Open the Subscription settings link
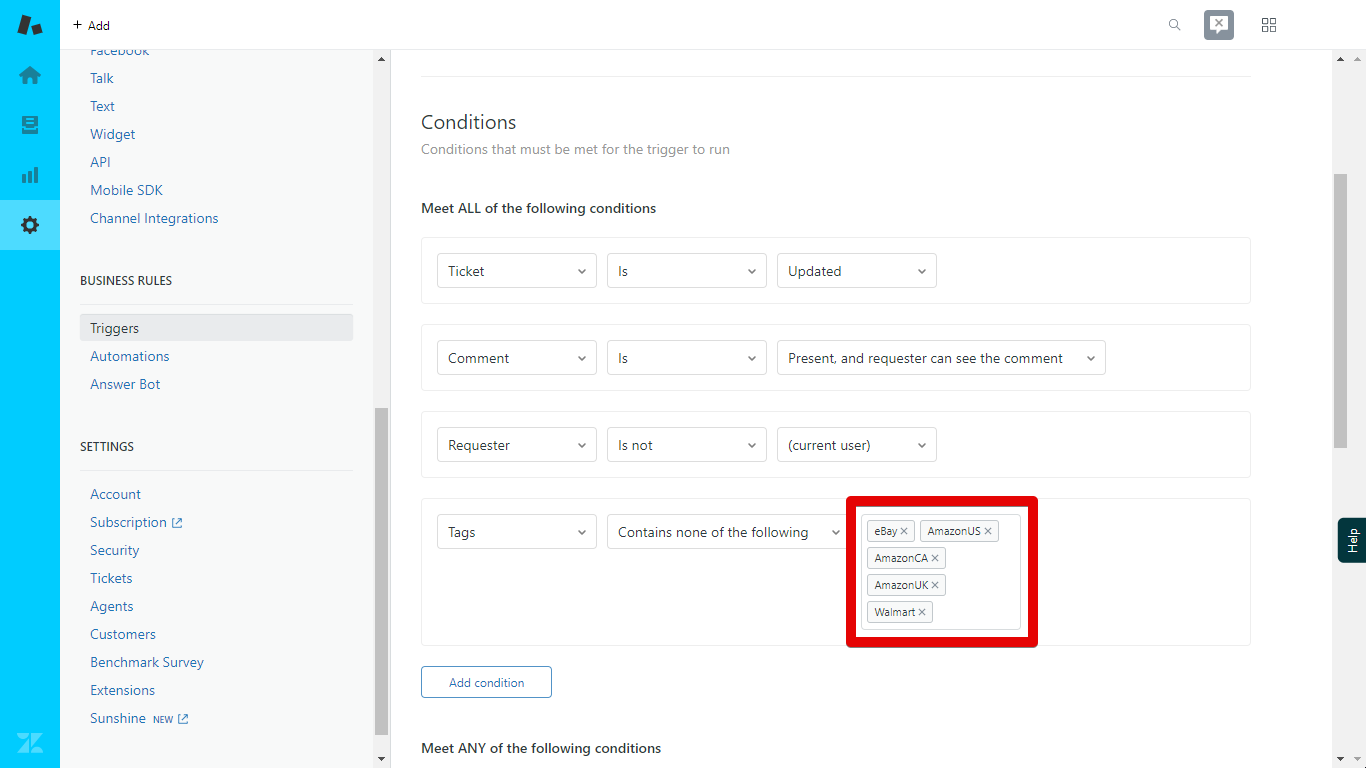 pos(130,521)
